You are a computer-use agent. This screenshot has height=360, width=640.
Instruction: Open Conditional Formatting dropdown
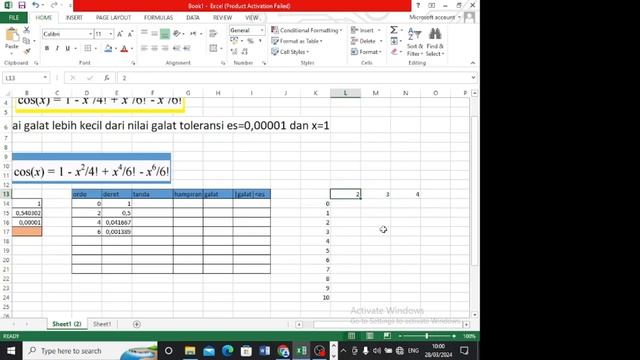pos(307,30)
